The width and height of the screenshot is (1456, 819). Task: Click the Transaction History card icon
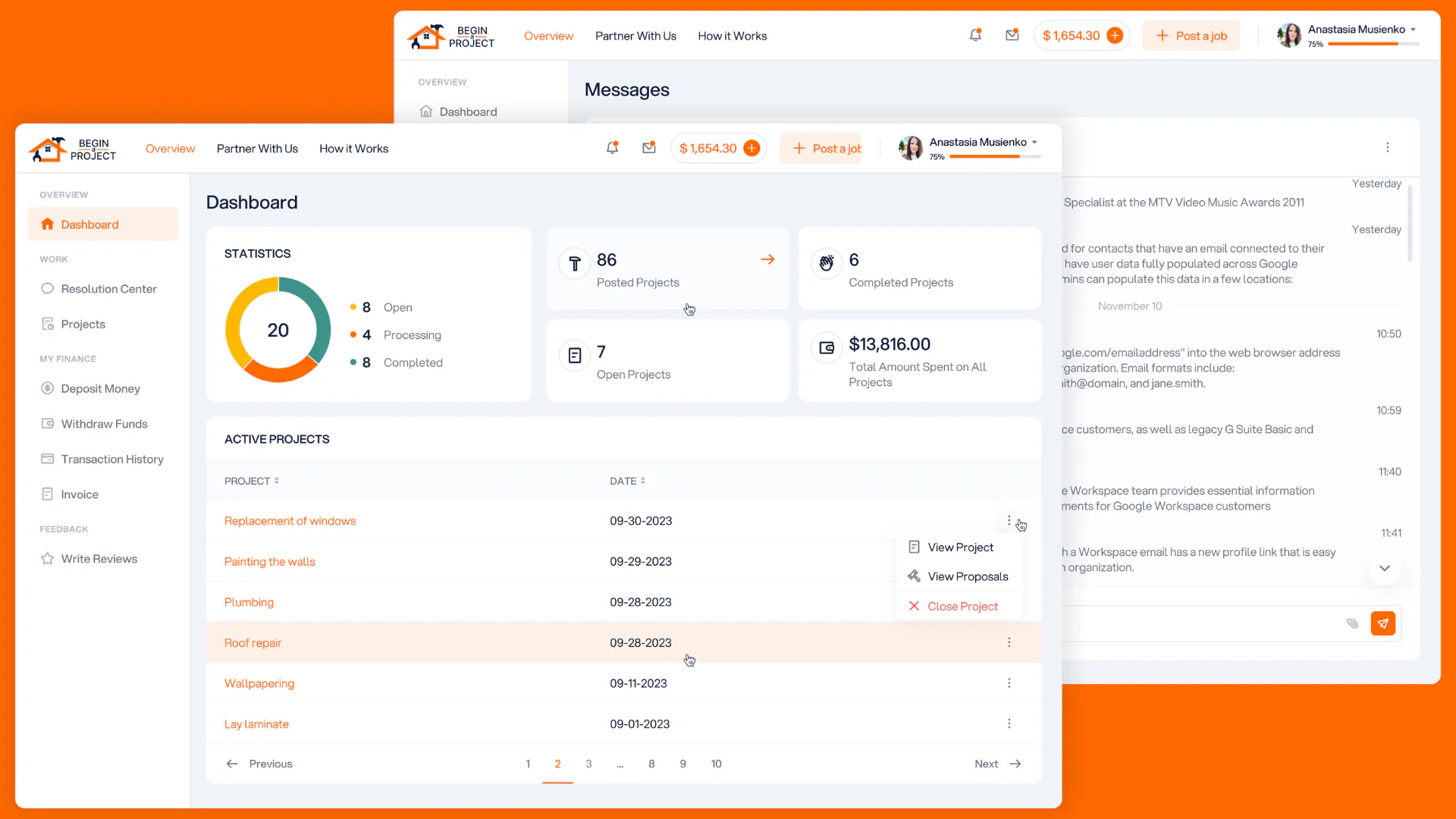point(47,459)
